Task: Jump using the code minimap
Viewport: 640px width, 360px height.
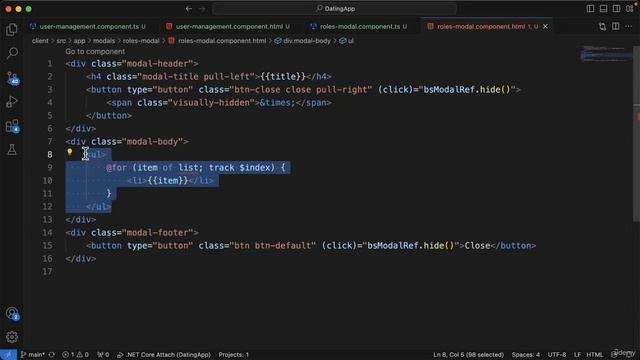Action: 606,54
